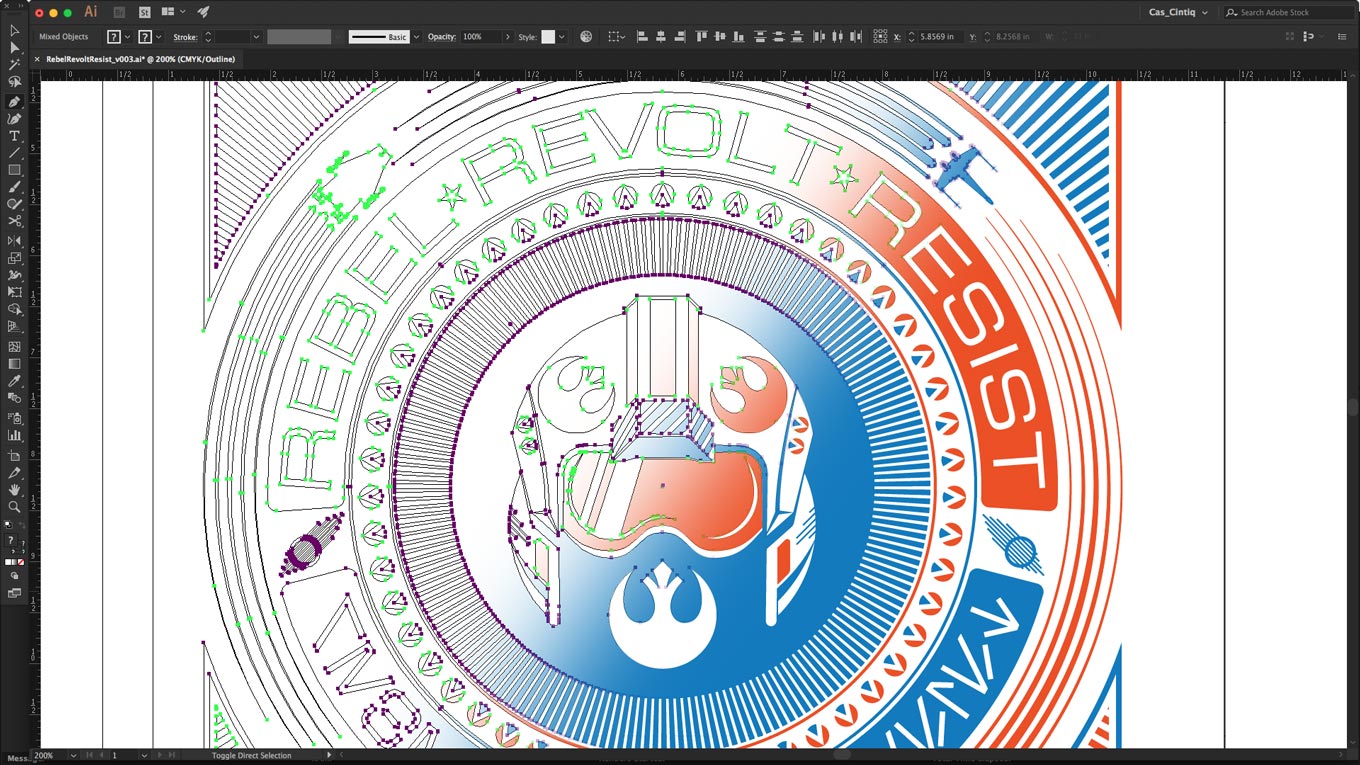Viewport: 1360px width, 765px height.
Task: Click the X position value field
Action: coord(938,37)
